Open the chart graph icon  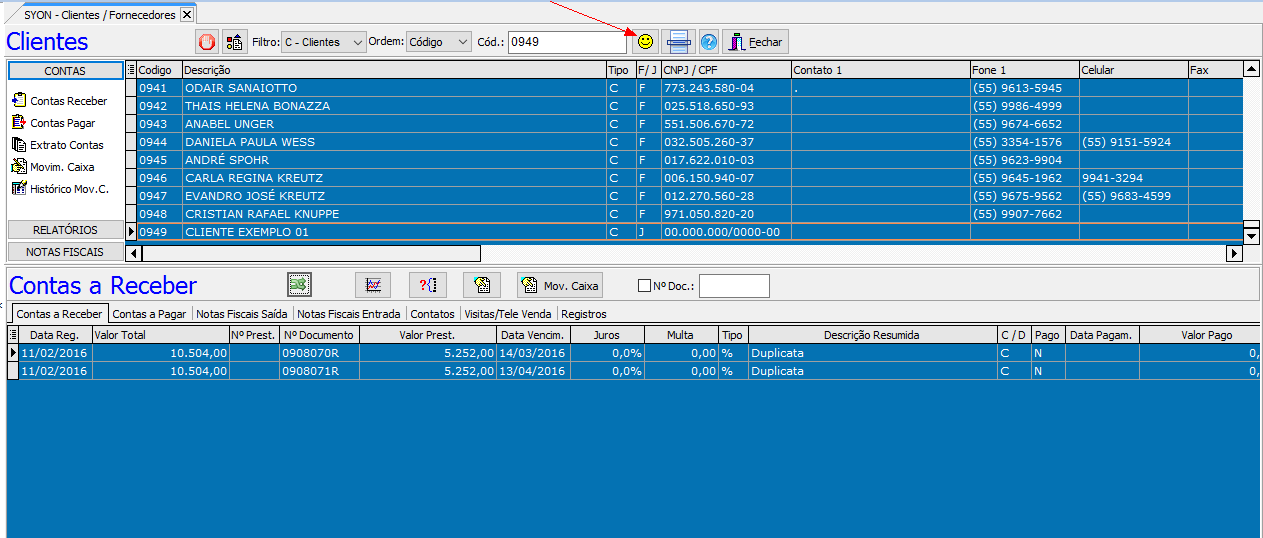(373, 285)
